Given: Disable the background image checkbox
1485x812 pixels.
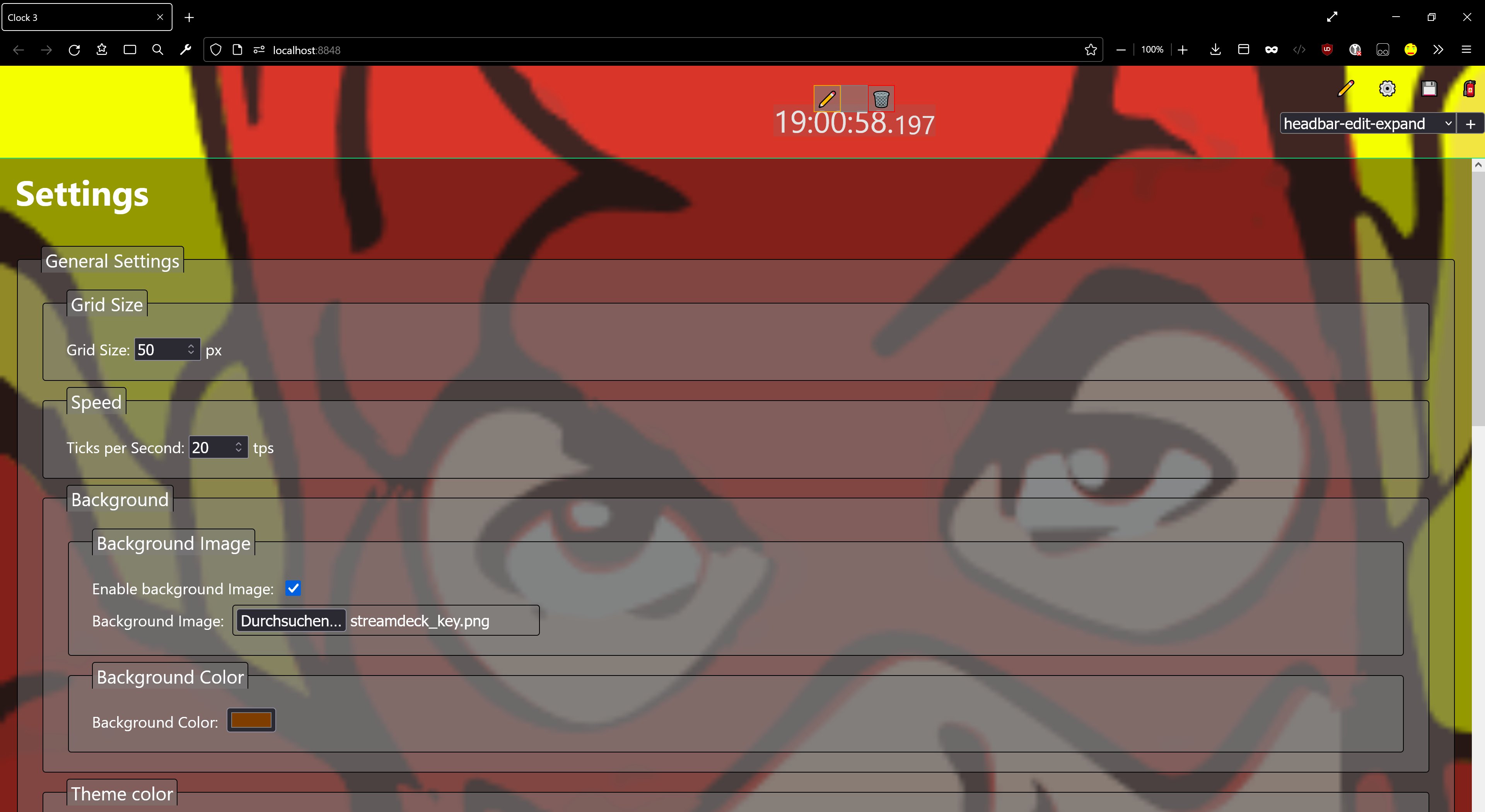Looking at the screenshot, I should pyautogui.click(x=293, y=588).
